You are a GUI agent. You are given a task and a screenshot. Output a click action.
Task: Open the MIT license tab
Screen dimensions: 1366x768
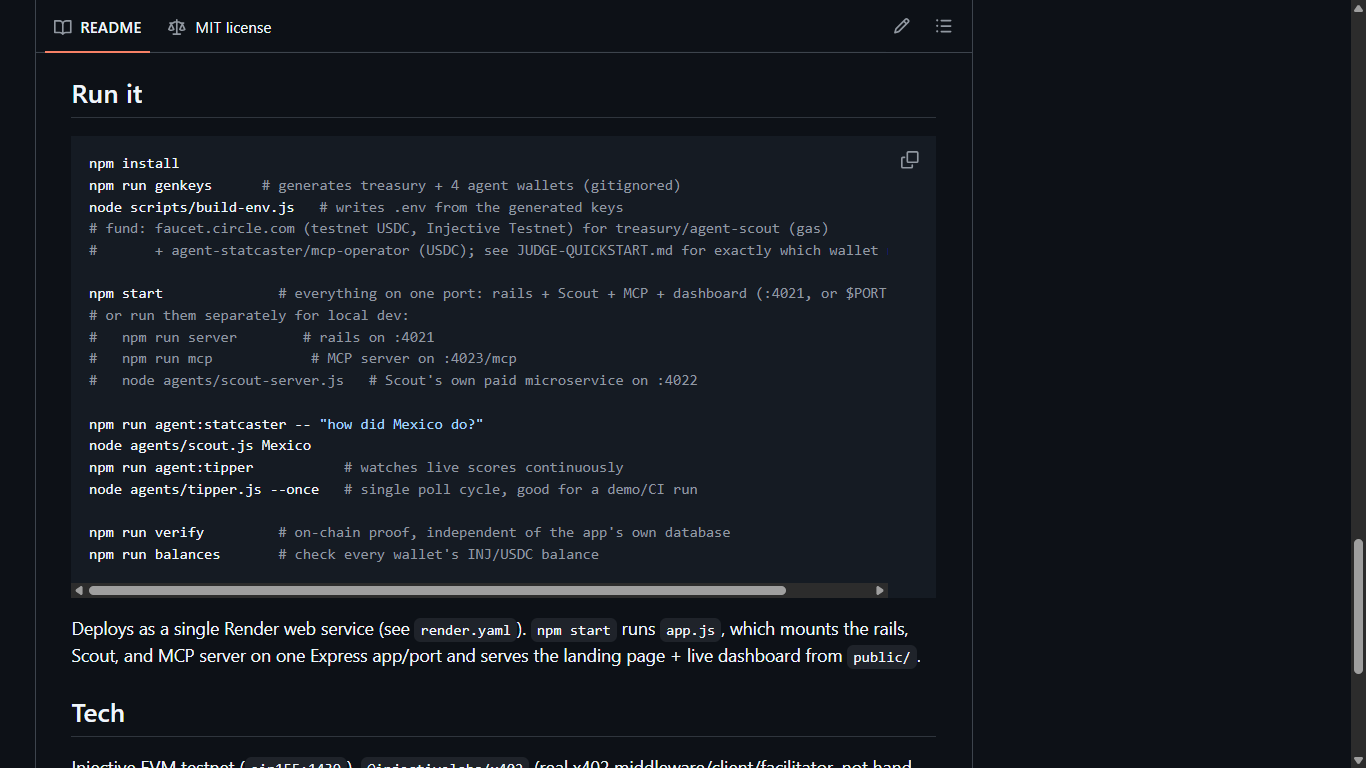point(220,27)
